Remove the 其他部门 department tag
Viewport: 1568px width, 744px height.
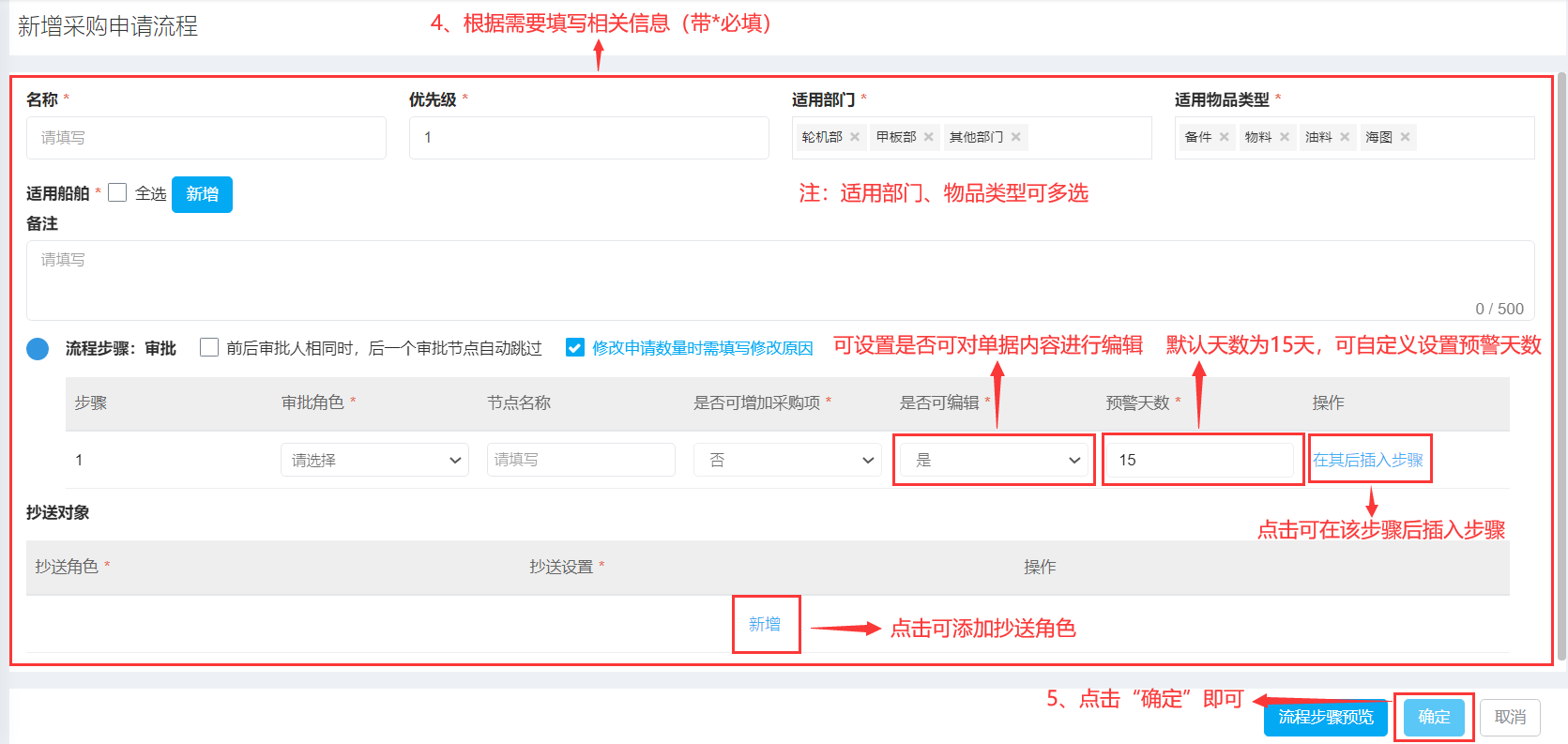coord(1015,137)
